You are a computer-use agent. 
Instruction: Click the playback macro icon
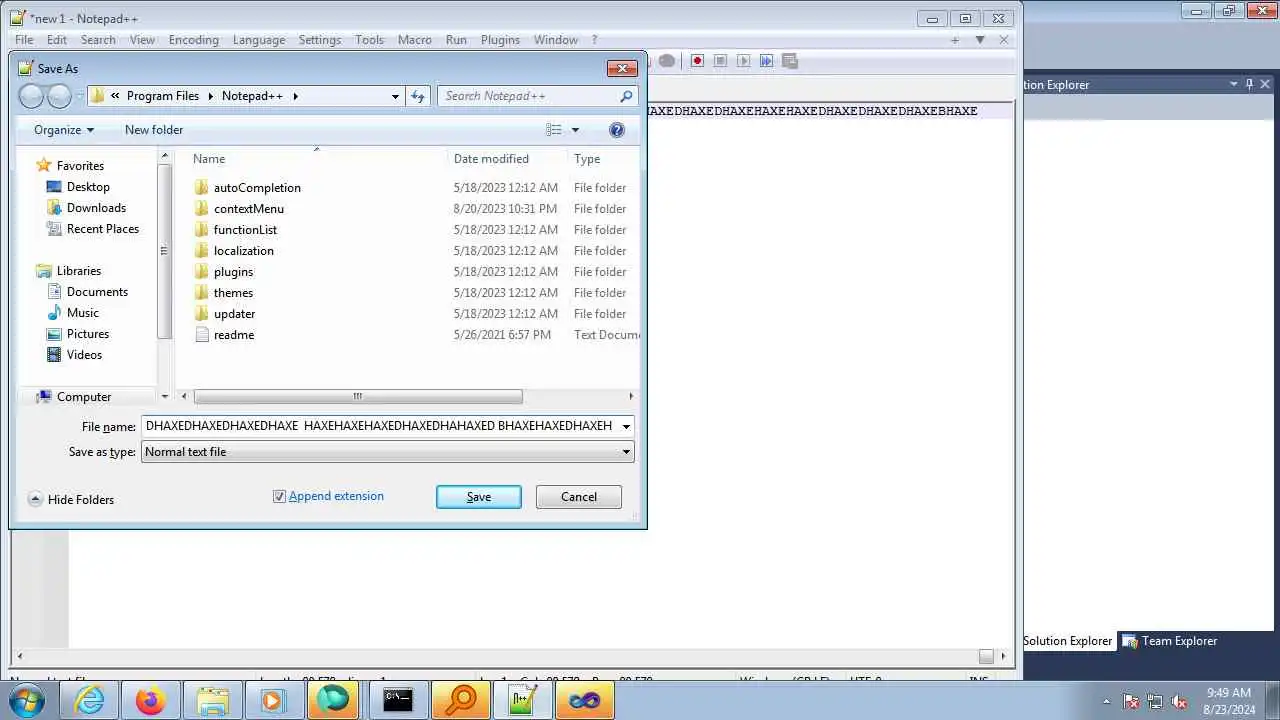(x=743, y=61)
